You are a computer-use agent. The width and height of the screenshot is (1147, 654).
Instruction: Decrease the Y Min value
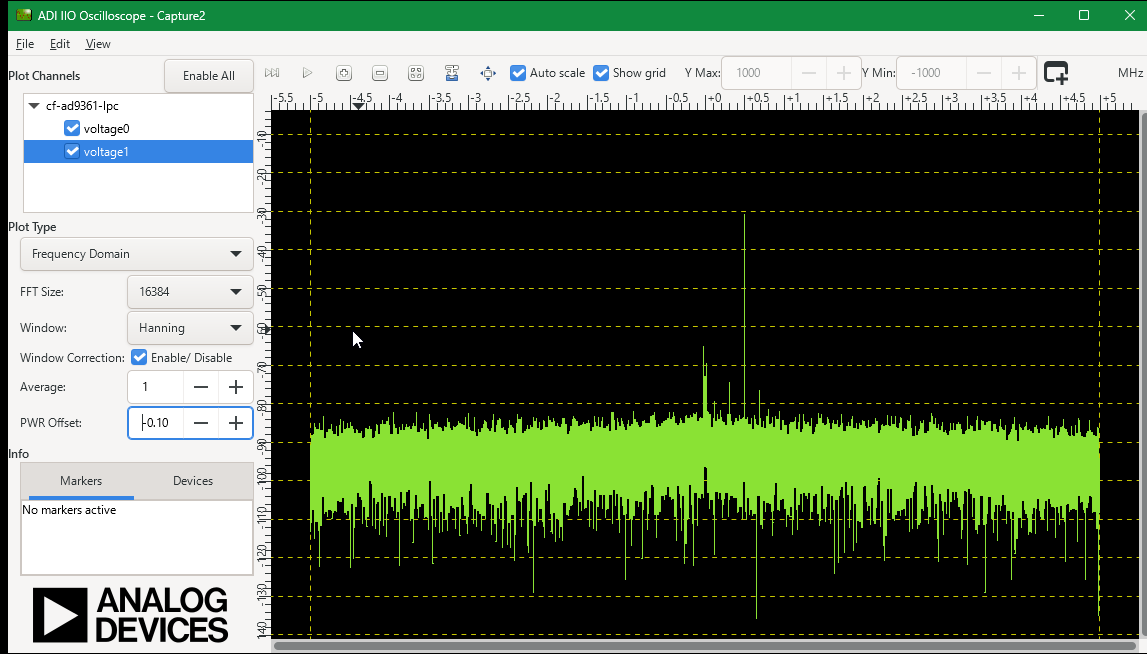(984, 73)
